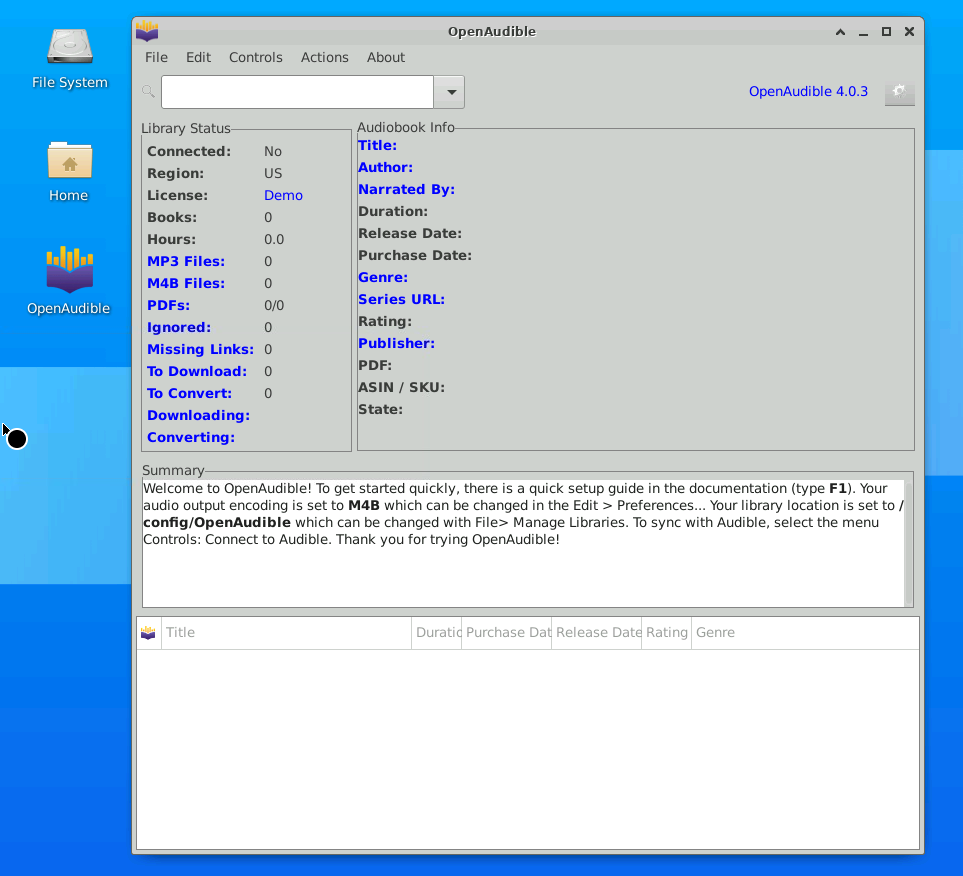
Task: Open the File System desktop icon
Action: point(69,58)
